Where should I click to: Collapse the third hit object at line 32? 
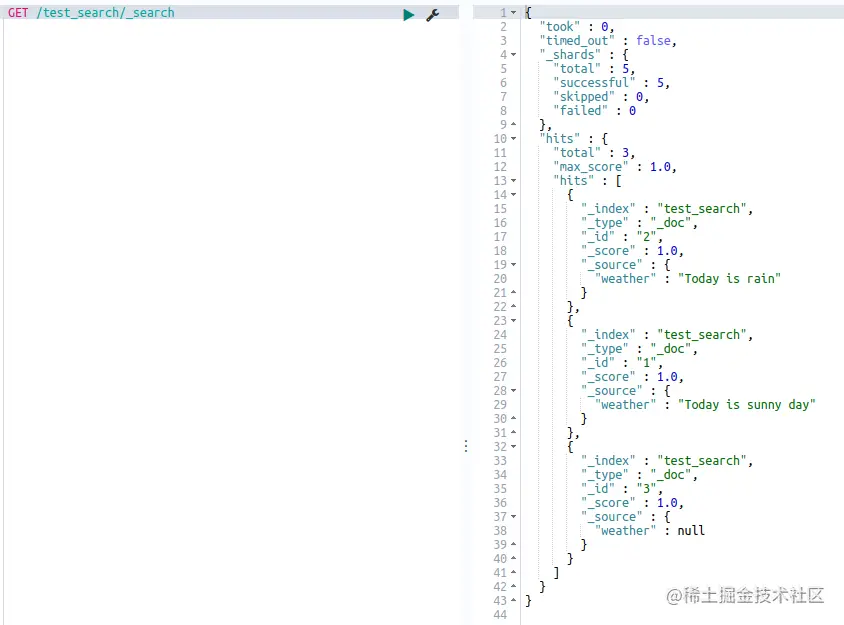[x=514, y=446]
